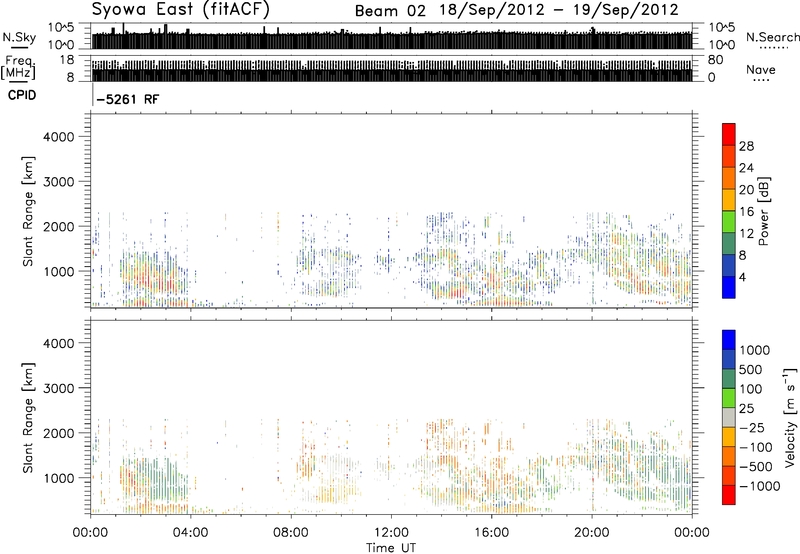This screenshot has width=800, height=554.
Task: Click the 'Nave' legend label
Action: click(761, 70)
